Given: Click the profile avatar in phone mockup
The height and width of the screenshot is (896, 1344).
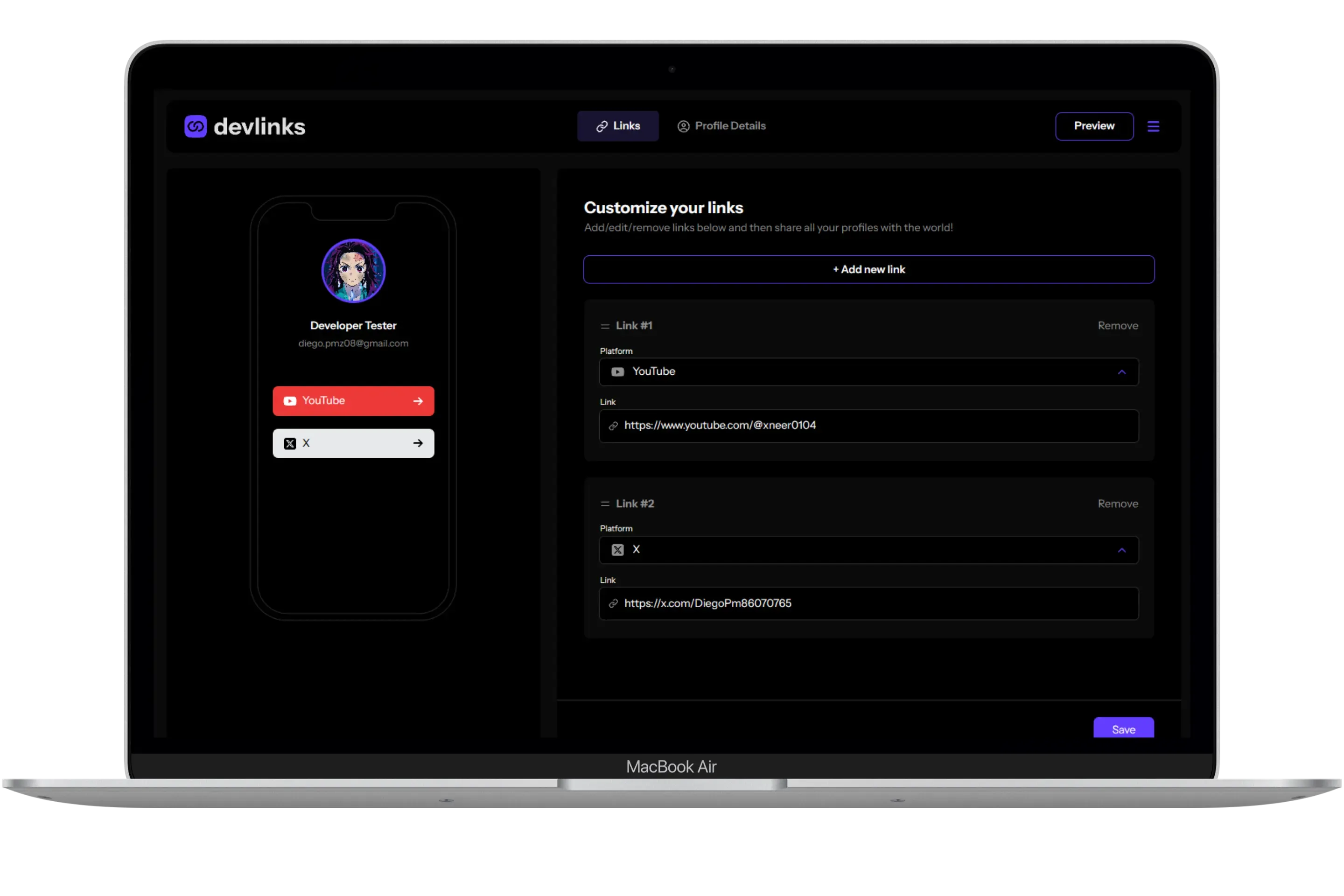Looking at the screenshot, I should tap(353, 271).
